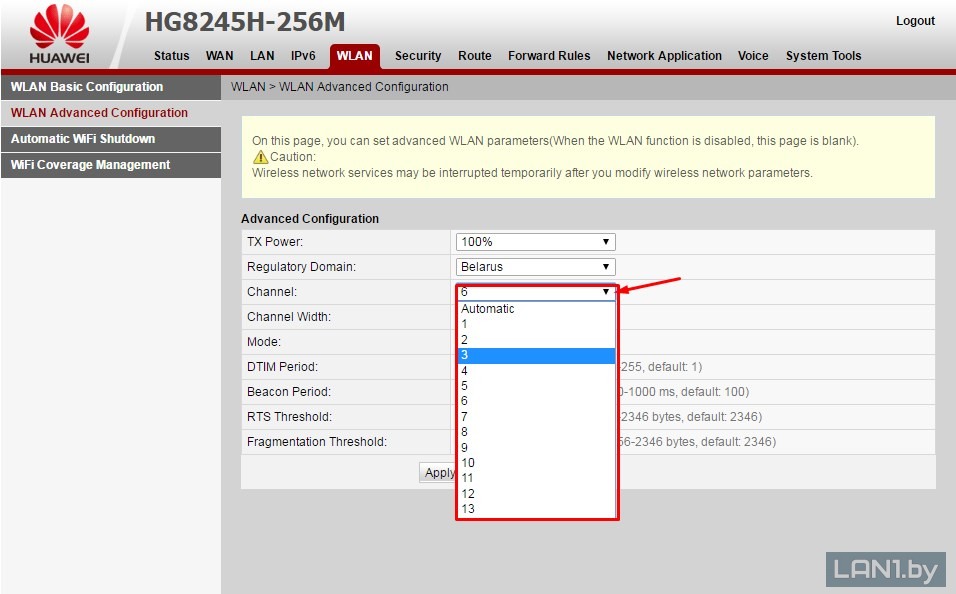Go to the Voice tab

click(753, 55)
